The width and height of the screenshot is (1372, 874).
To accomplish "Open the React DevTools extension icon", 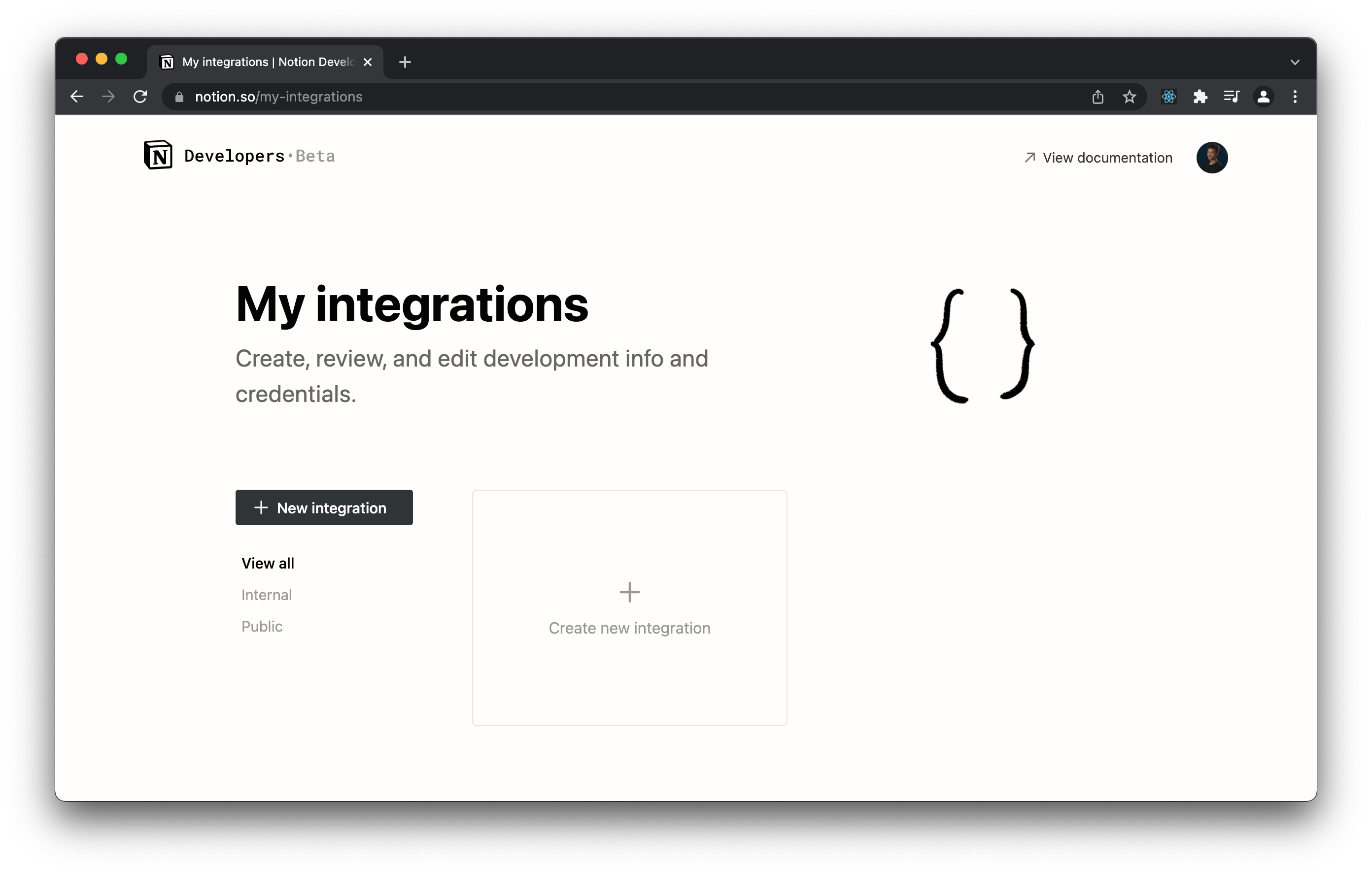I will [1168, 97].
